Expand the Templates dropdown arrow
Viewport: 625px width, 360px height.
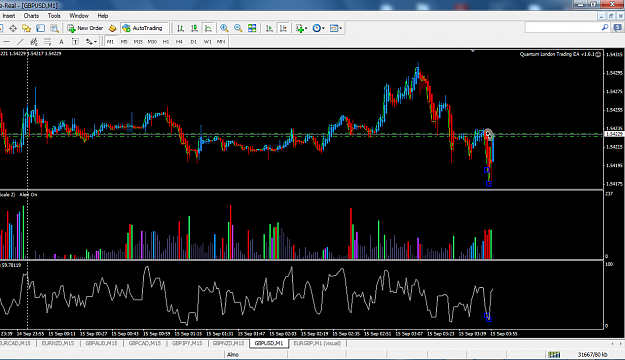pyautogui.click(x=340, y=28)
